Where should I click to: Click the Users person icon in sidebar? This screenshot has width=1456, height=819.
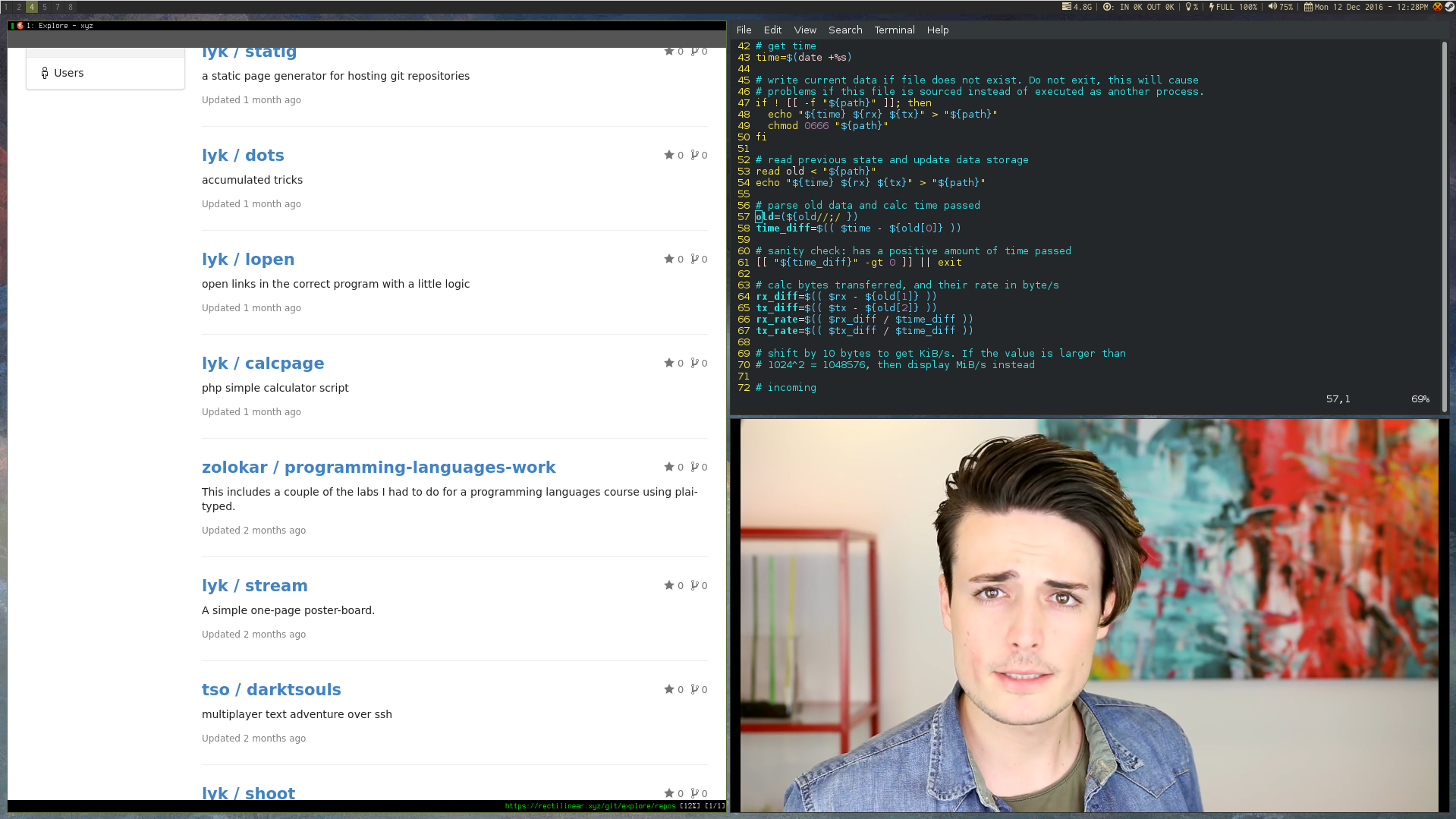tap(45, 73)
